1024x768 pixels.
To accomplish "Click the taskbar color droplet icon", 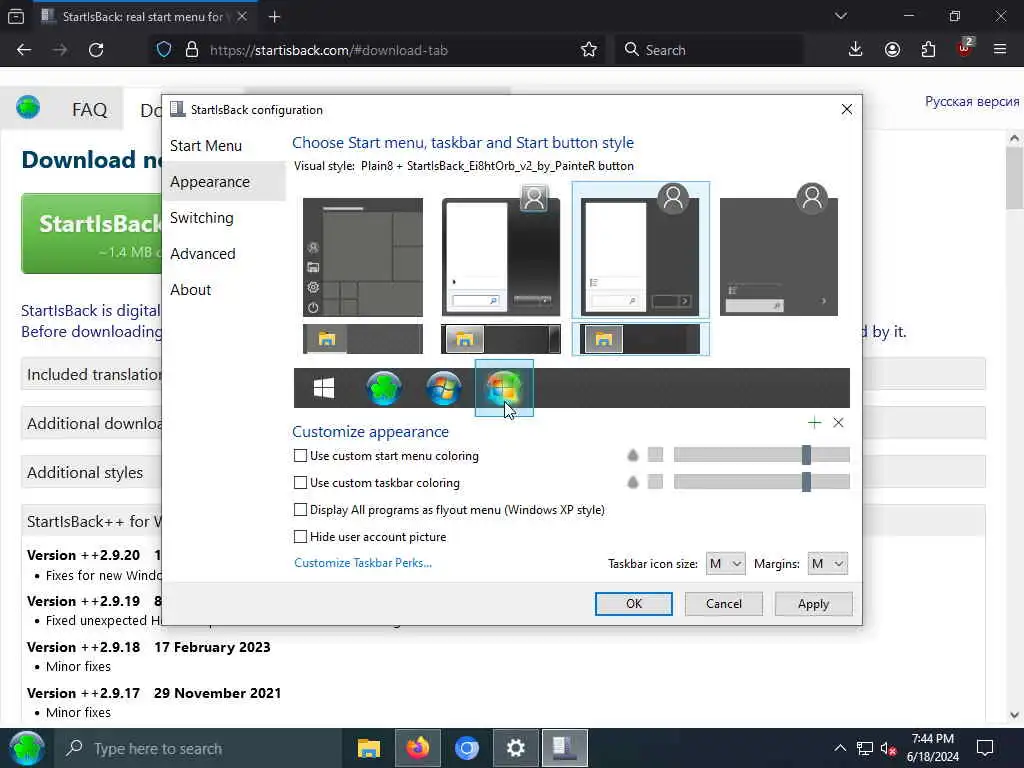I will [x=632, y=482].
